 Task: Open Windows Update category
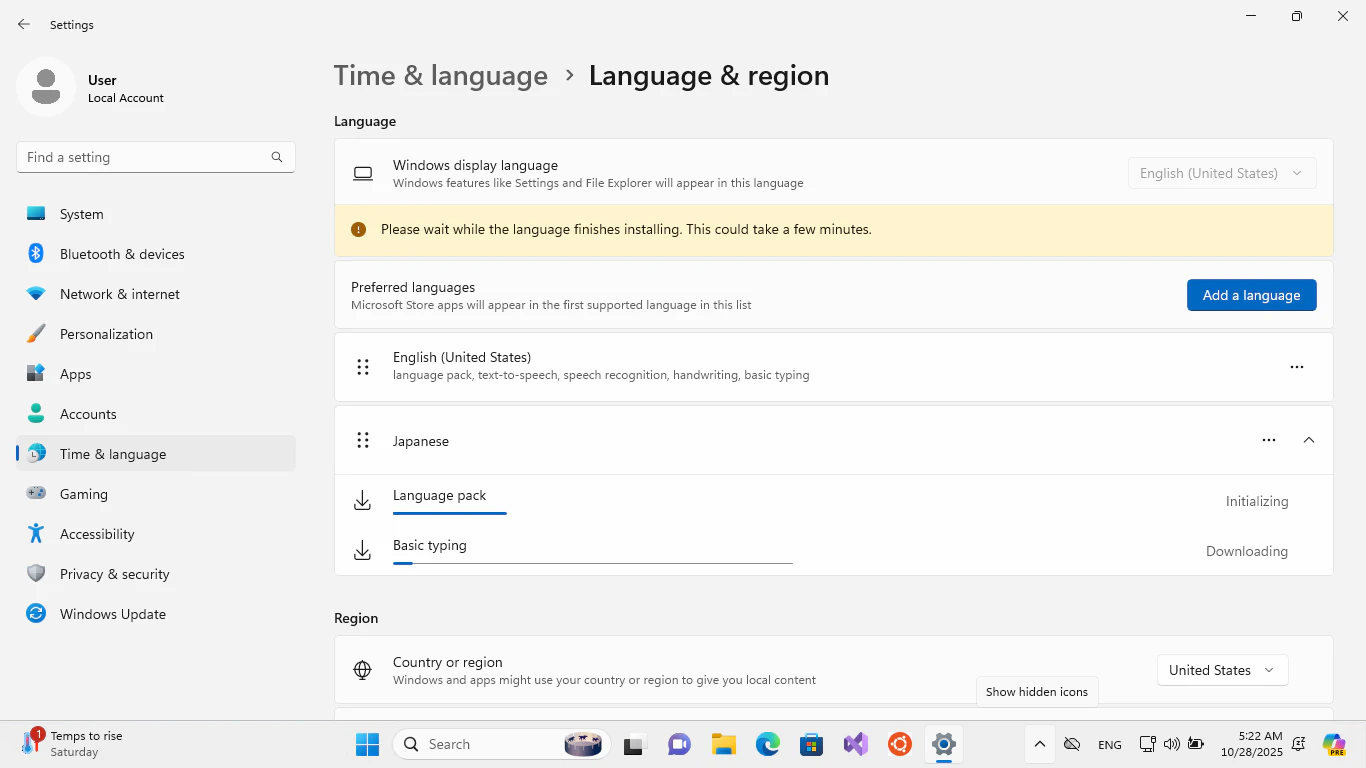(156, 614)
